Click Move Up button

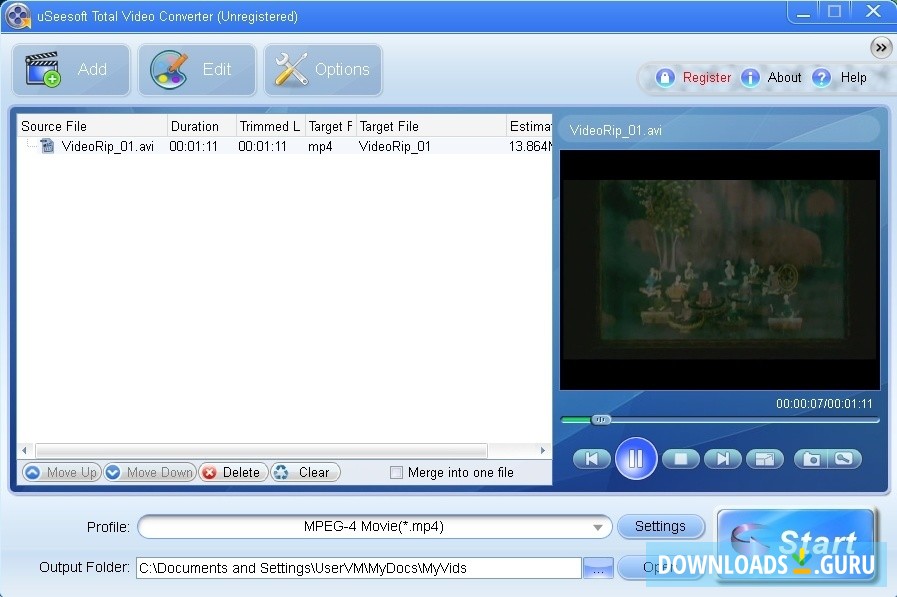[x=62, y=472]
